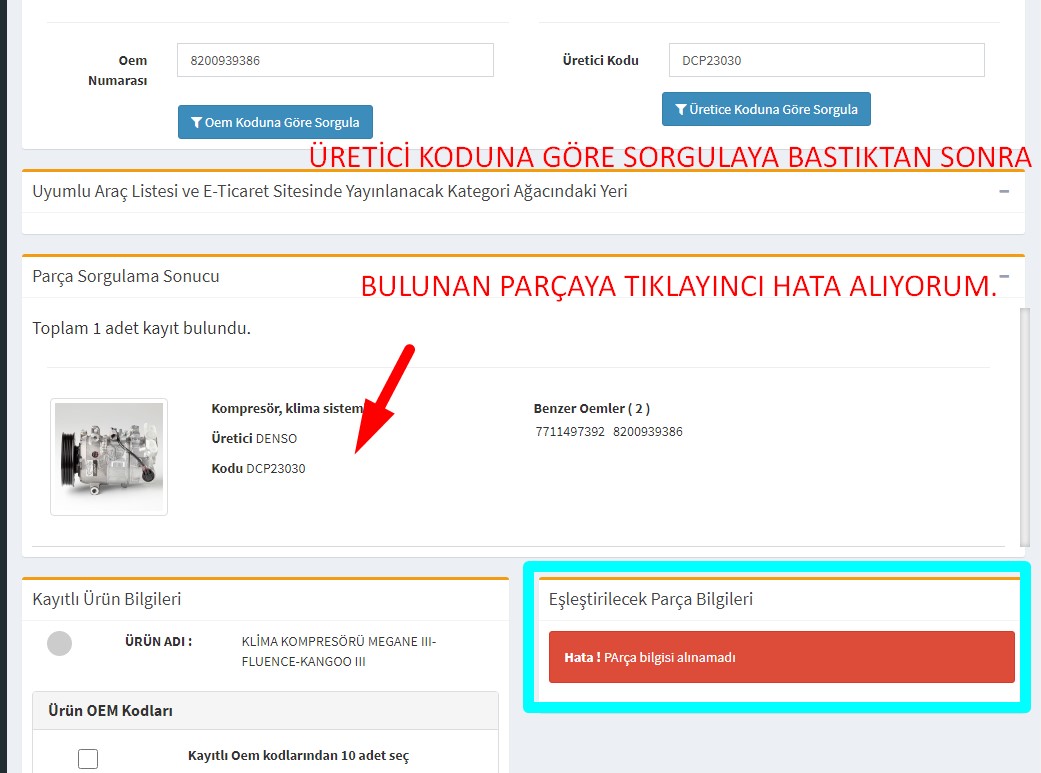Click the grey circle beside ÜRÜN ADI

click(60, 644)
